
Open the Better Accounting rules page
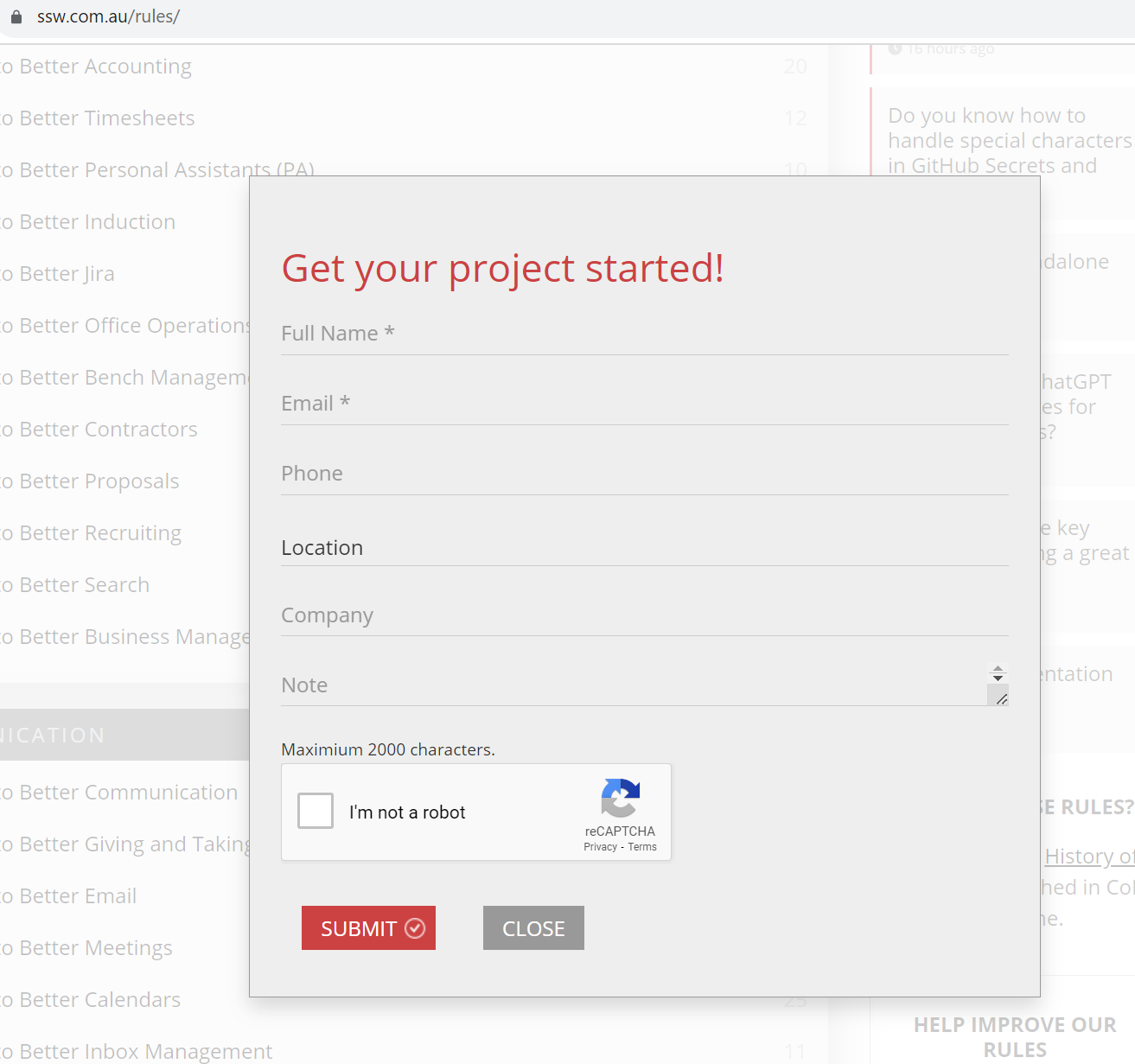coord(97,67)
